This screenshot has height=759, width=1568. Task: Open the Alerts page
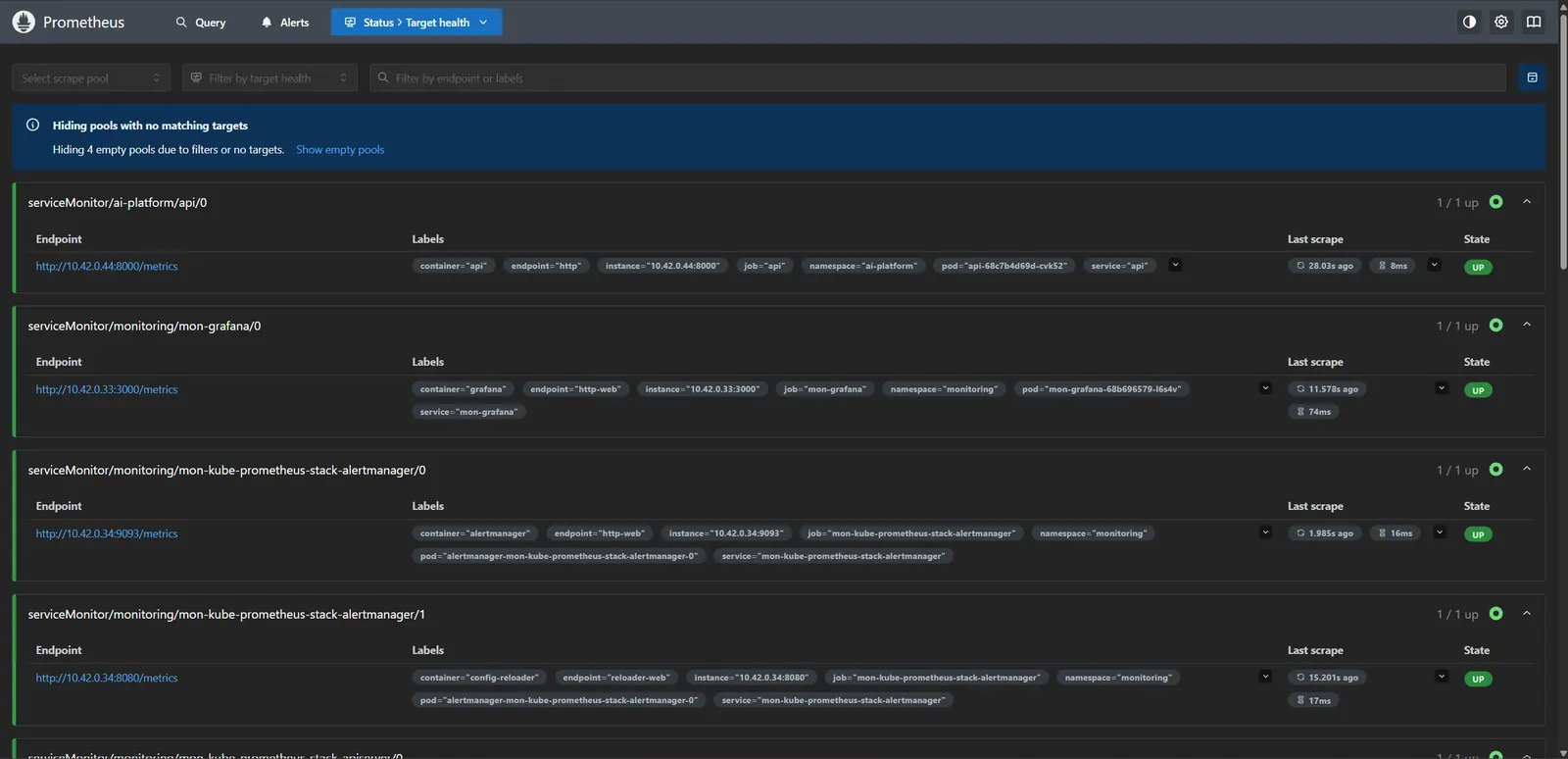(285, 23)
